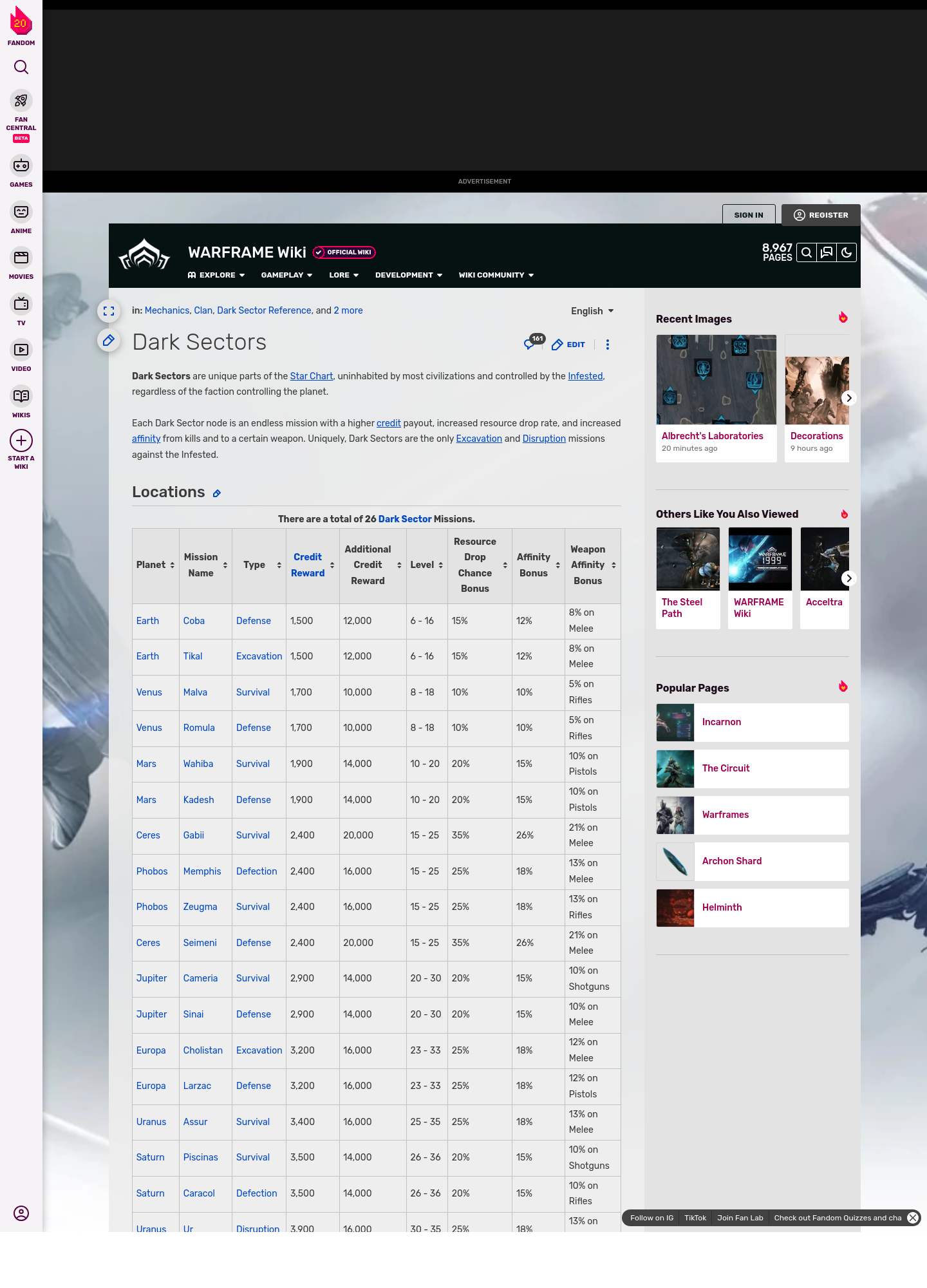
Task: Click Start a Wiki plus icon
Action: coord(21,440)
